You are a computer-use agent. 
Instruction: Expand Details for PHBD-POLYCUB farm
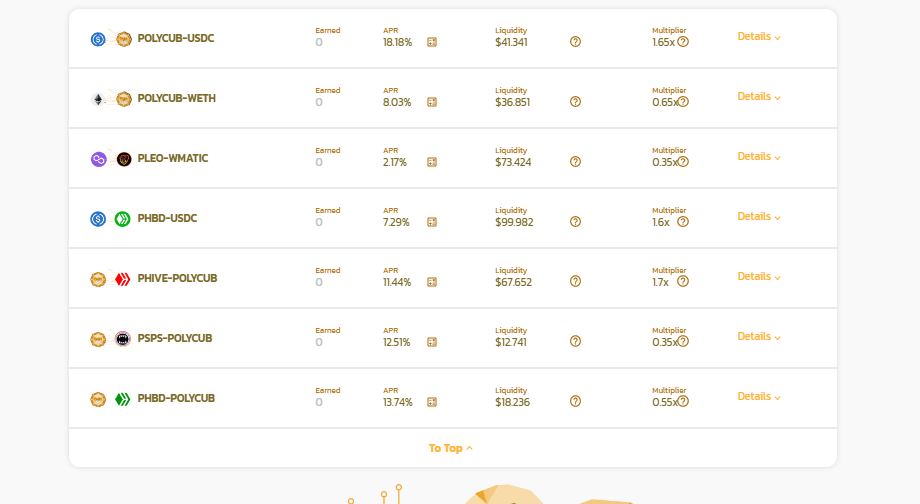click(759, 397)
